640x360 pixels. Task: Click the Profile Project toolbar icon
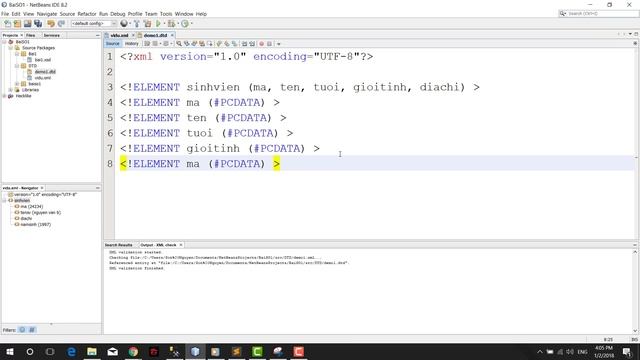[x=185, y=24]
